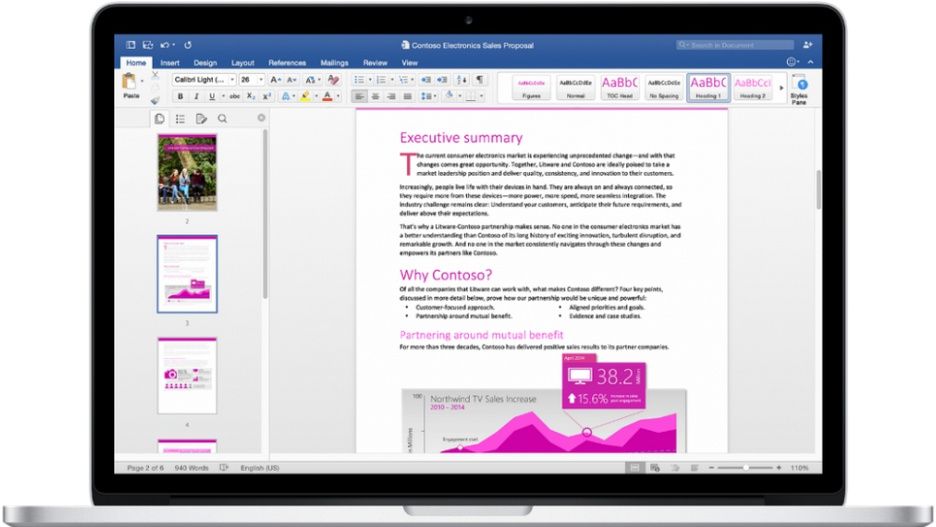The image size is (936, 527).
Task: Open the Styles Pane
Action: click(799, 90)
